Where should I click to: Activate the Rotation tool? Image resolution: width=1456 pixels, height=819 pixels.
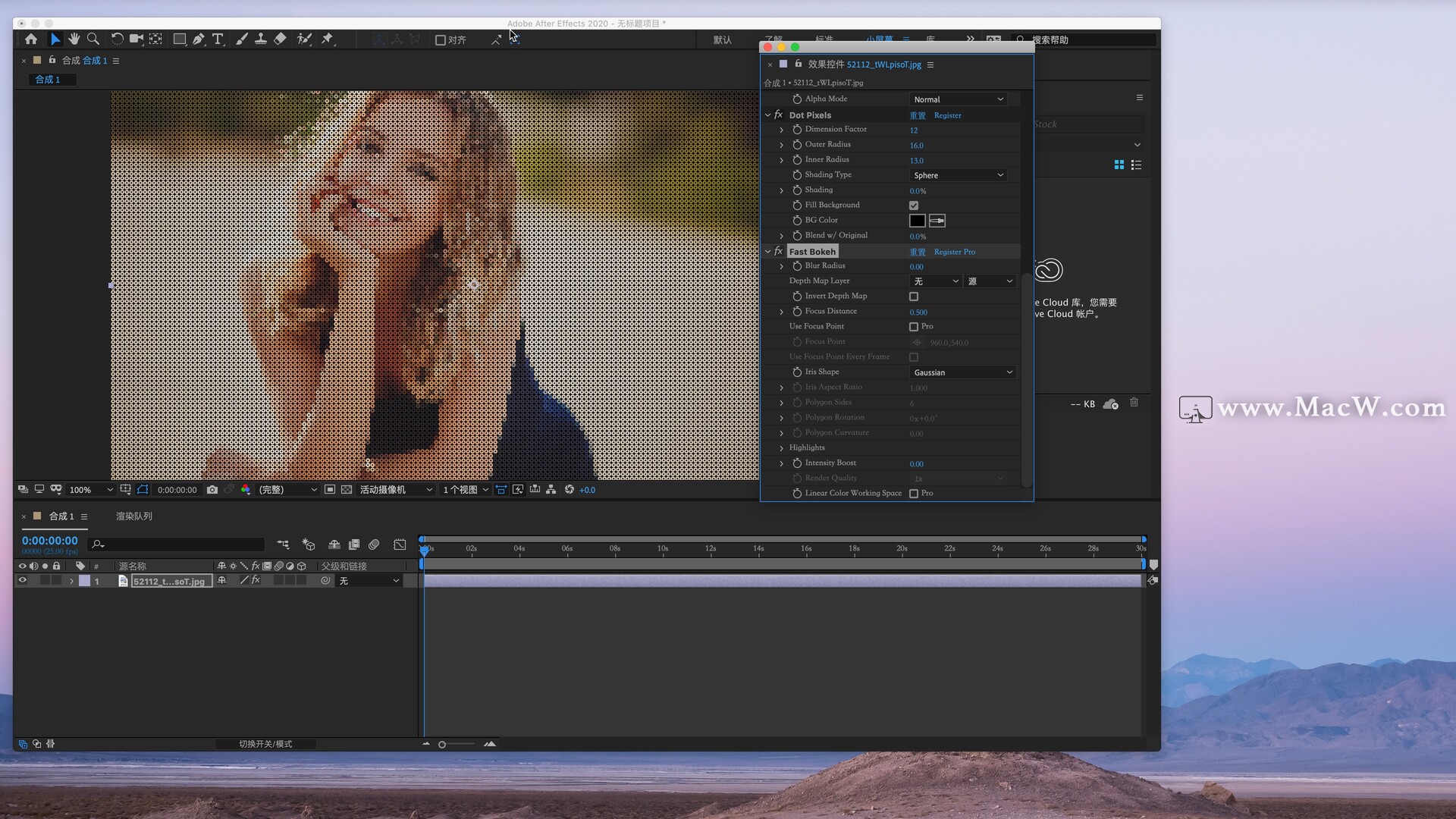pyautogui.click(x=118, y=39)
